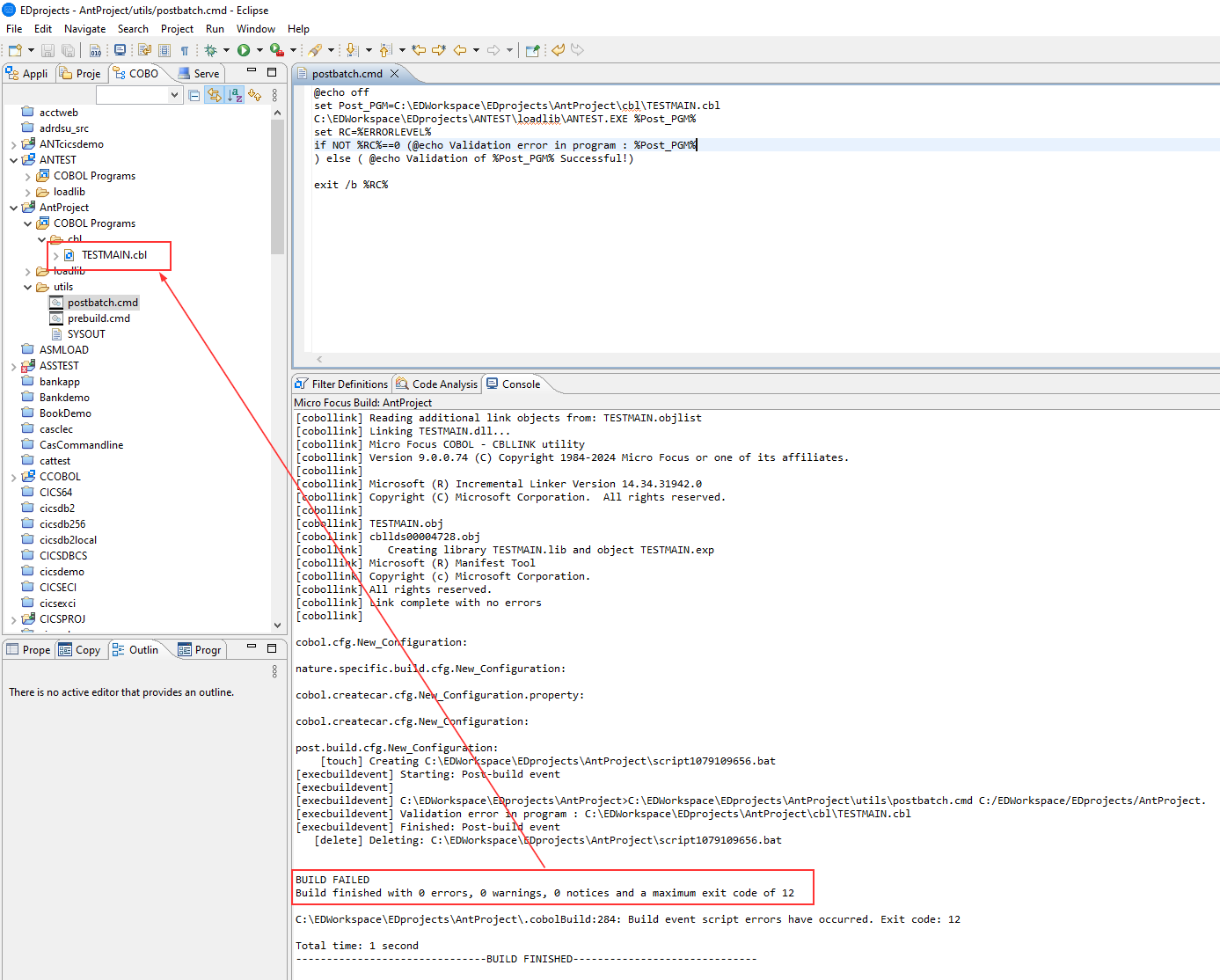This screenshot has width=1220, height=980.
Task: Open the explorer filter combo box dropdown
Action: [x=174, y=95]
